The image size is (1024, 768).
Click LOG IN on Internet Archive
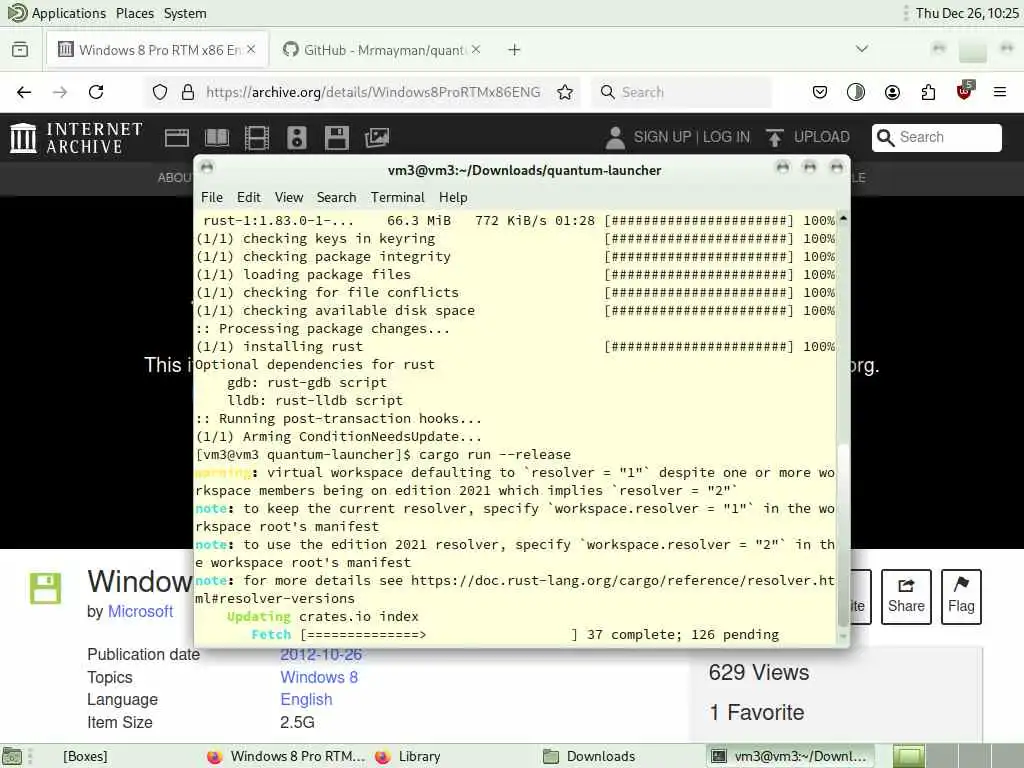pos(726,137)
